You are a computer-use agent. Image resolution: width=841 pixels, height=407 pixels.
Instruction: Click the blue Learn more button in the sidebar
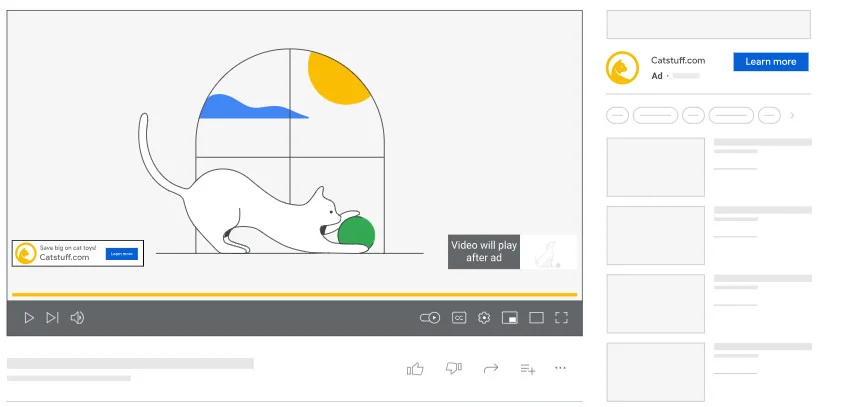click(x=771, y=62)
